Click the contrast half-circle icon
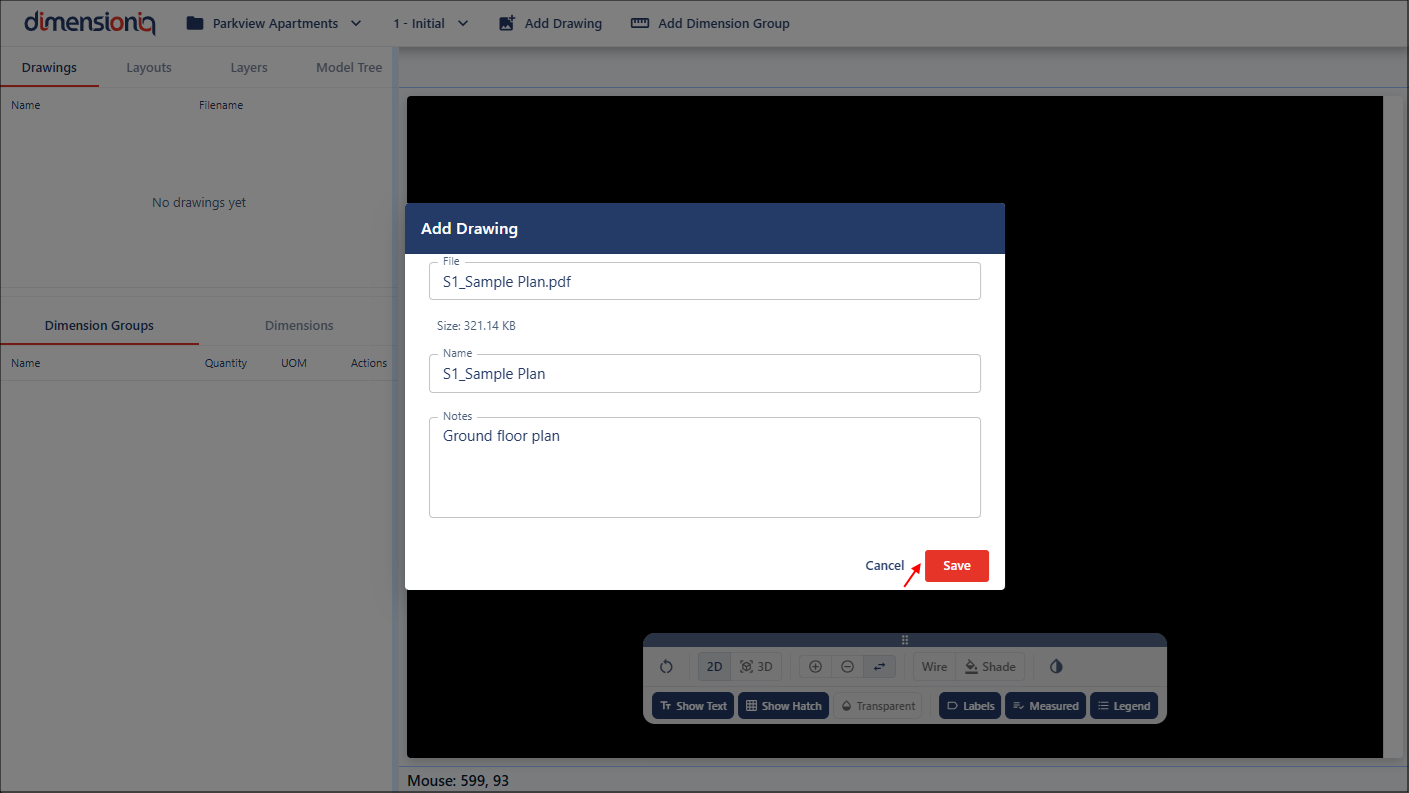The height and width of the screenshot is (793, 1409). pyautogui.click(x=1056, y=667)
